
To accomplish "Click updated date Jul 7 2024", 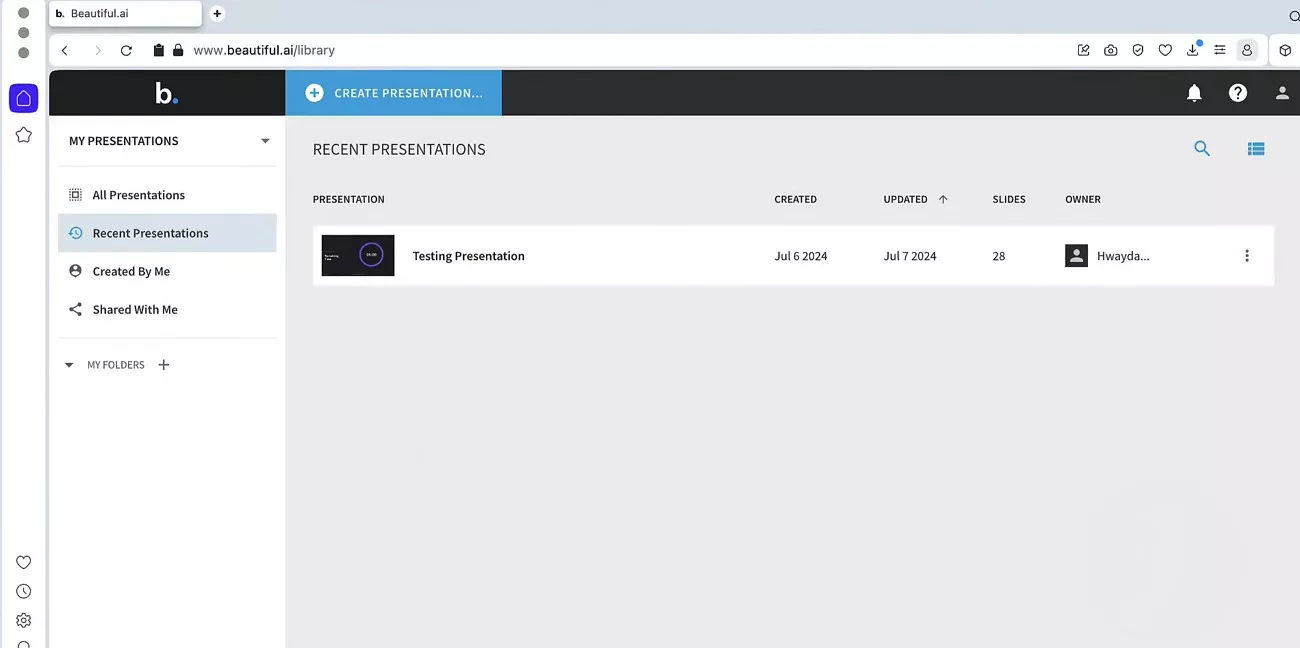I will pos(910,256).
